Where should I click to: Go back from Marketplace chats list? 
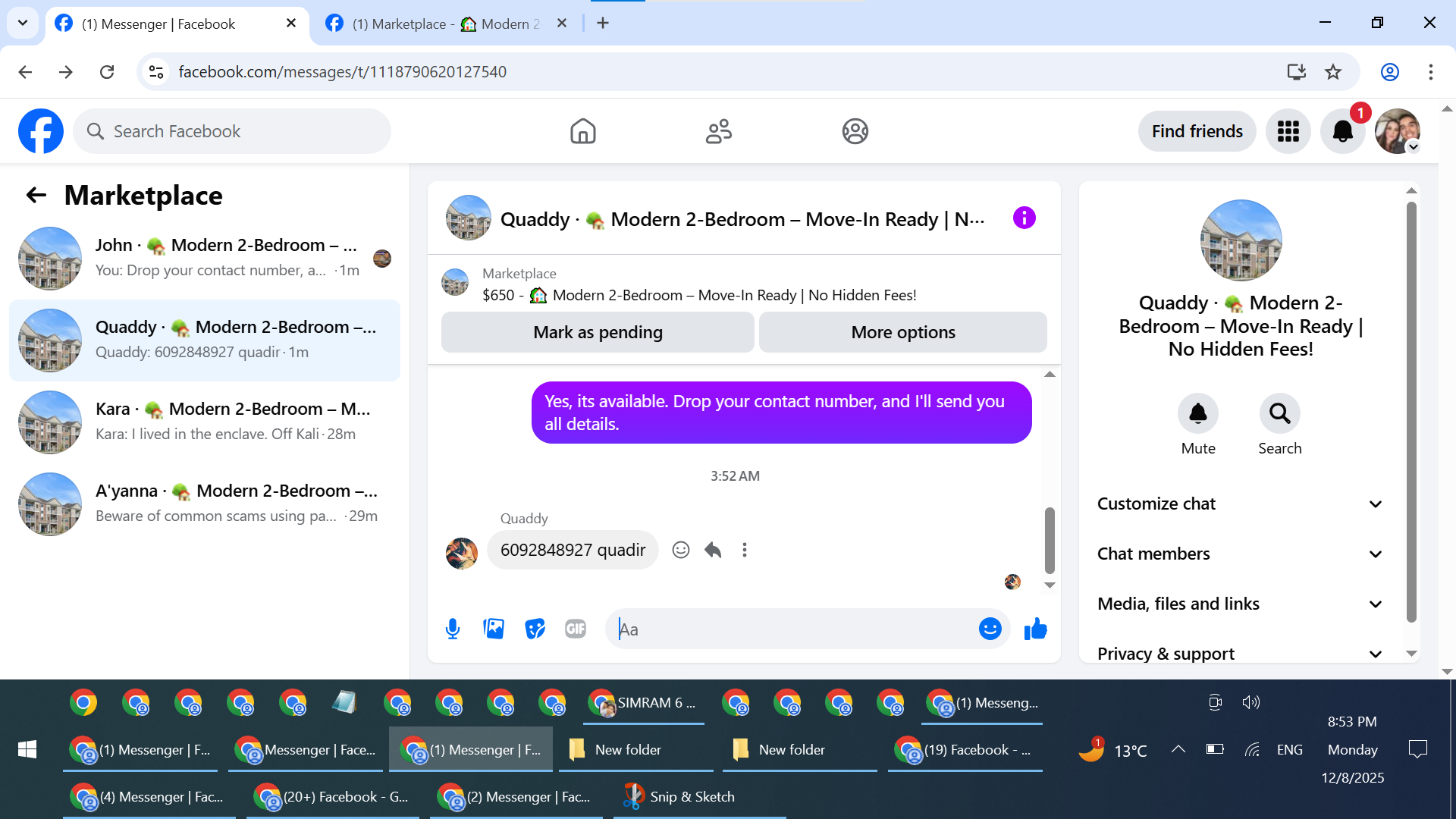(x=36, y=196)
